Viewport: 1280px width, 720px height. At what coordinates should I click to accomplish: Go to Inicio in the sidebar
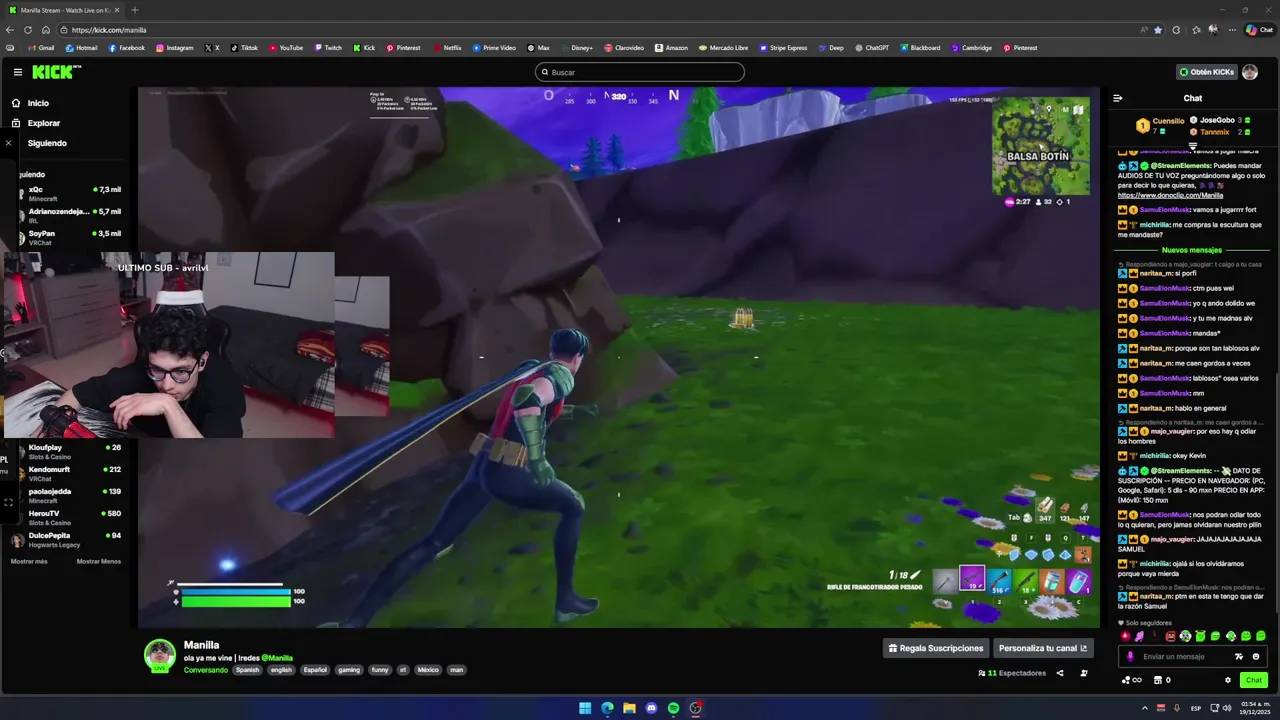pyautogui.click(x=38, y=103)
